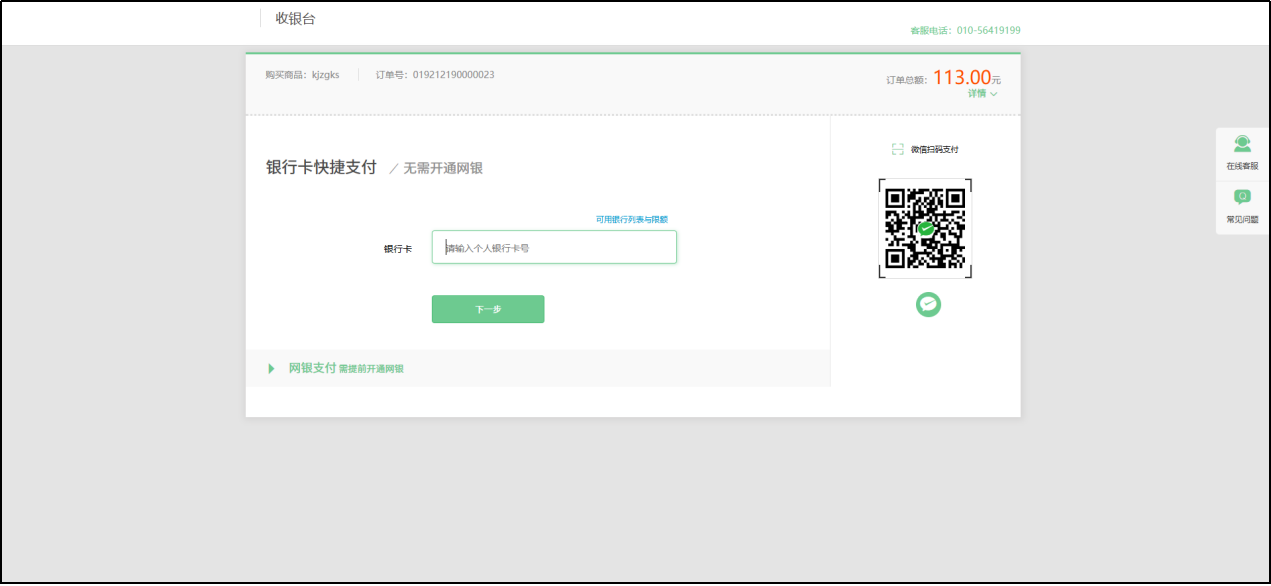Expand 网银支付 with the green triangle arrow
Viewport: 1271px width, 586px height.
(271, 369)
